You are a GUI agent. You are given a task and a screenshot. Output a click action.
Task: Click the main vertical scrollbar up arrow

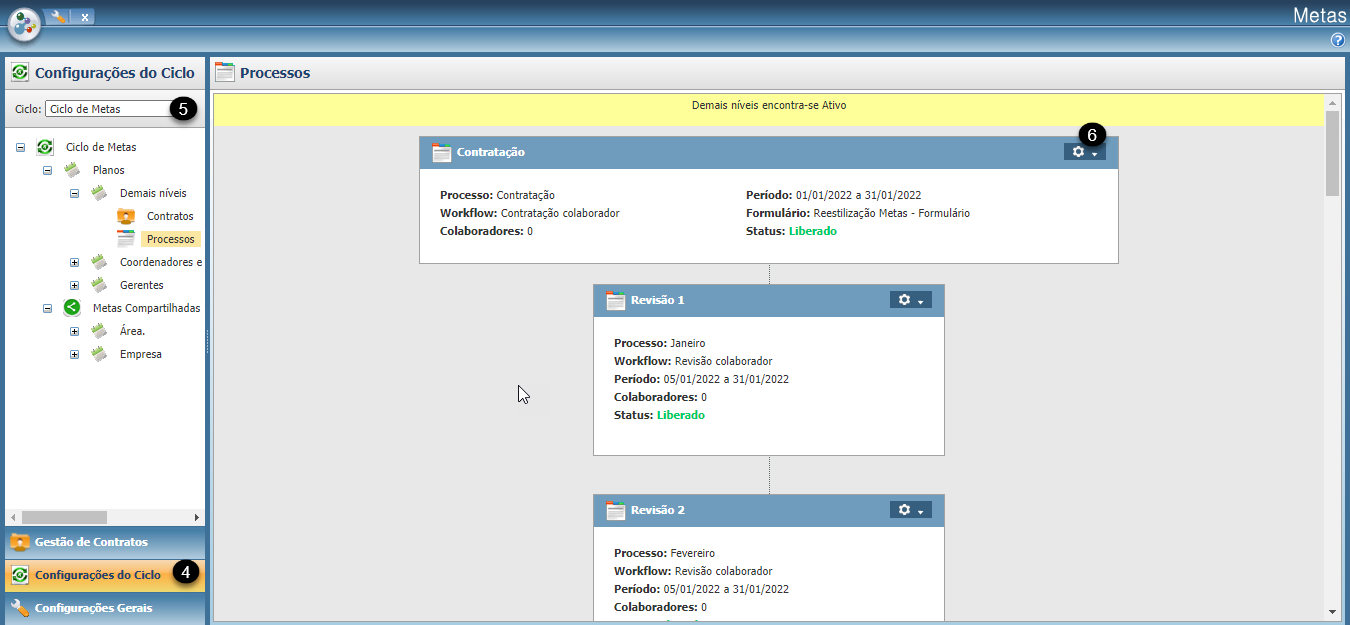coord(1332,102)
